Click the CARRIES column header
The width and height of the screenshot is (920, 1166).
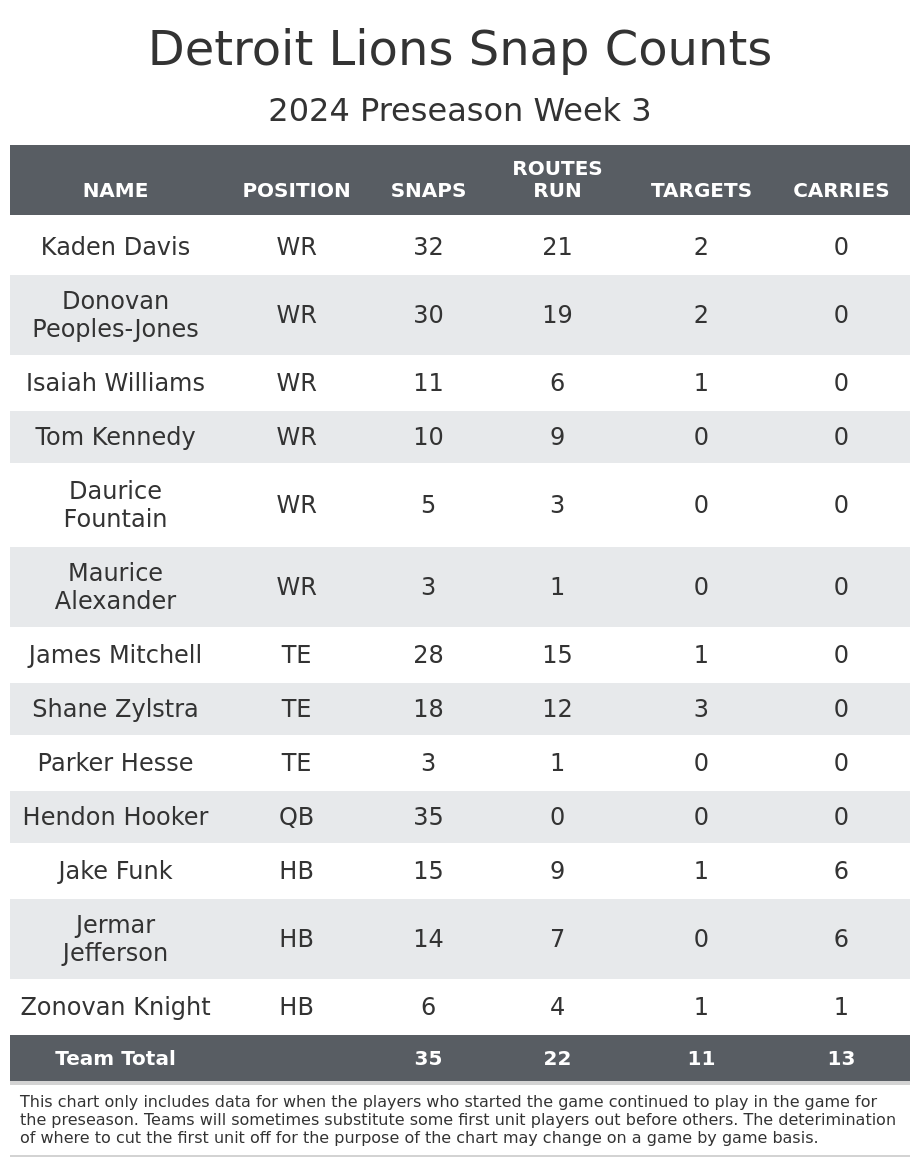841,191
